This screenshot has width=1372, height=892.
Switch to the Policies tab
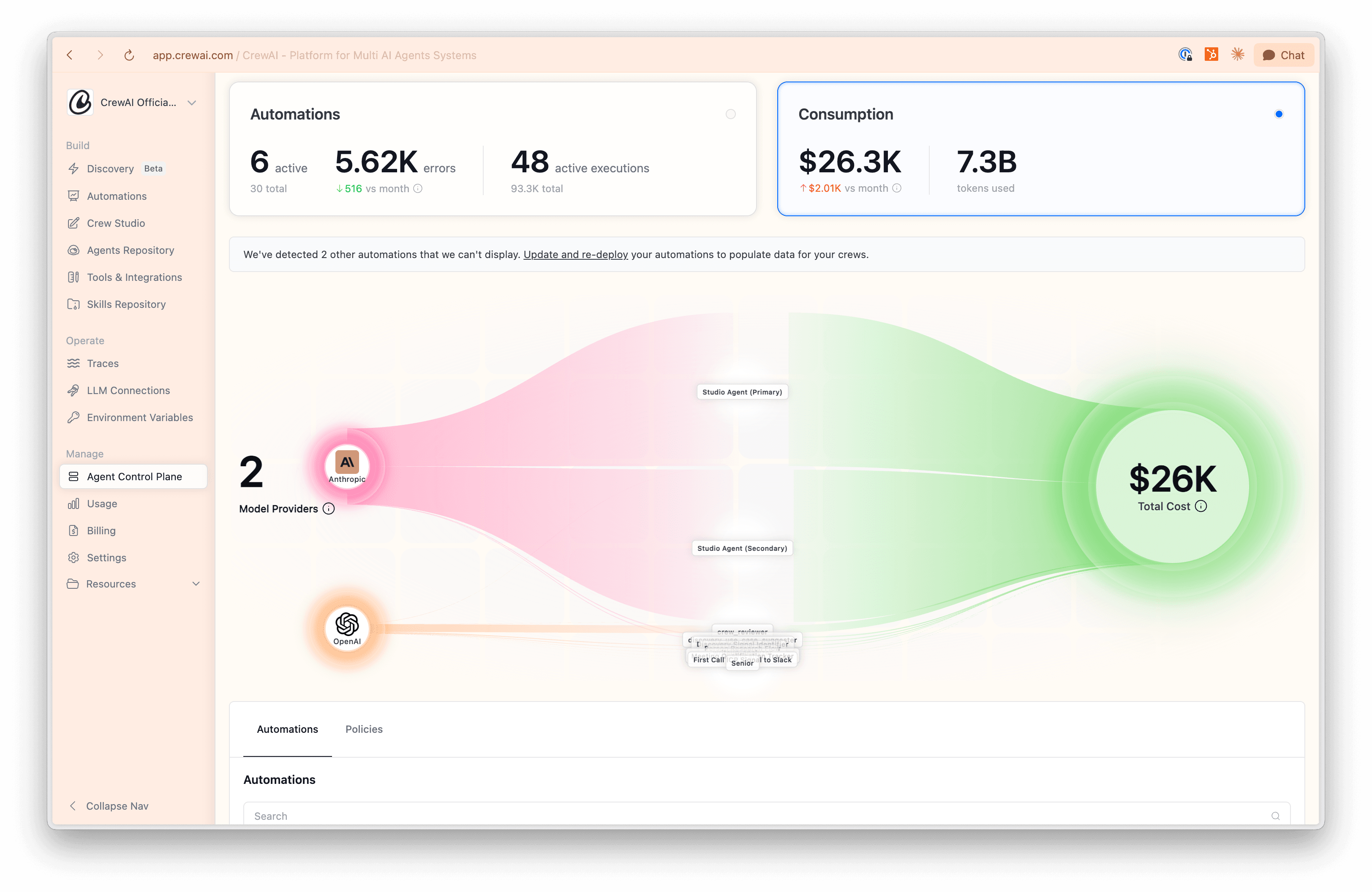(364, 729)
